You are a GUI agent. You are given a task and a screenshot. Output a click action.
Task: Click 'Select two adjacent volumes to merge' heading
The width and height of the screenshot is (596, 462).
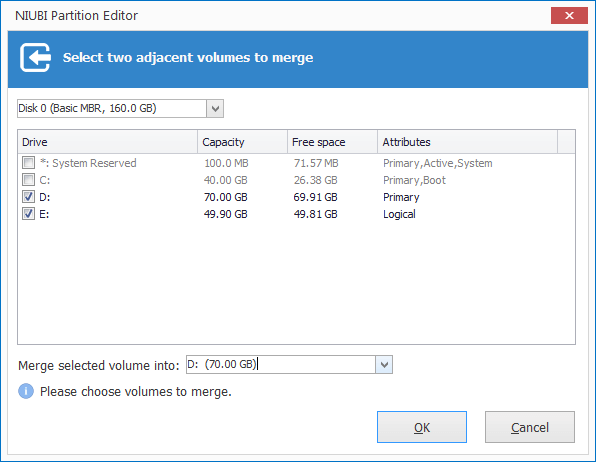coord(188,57)
